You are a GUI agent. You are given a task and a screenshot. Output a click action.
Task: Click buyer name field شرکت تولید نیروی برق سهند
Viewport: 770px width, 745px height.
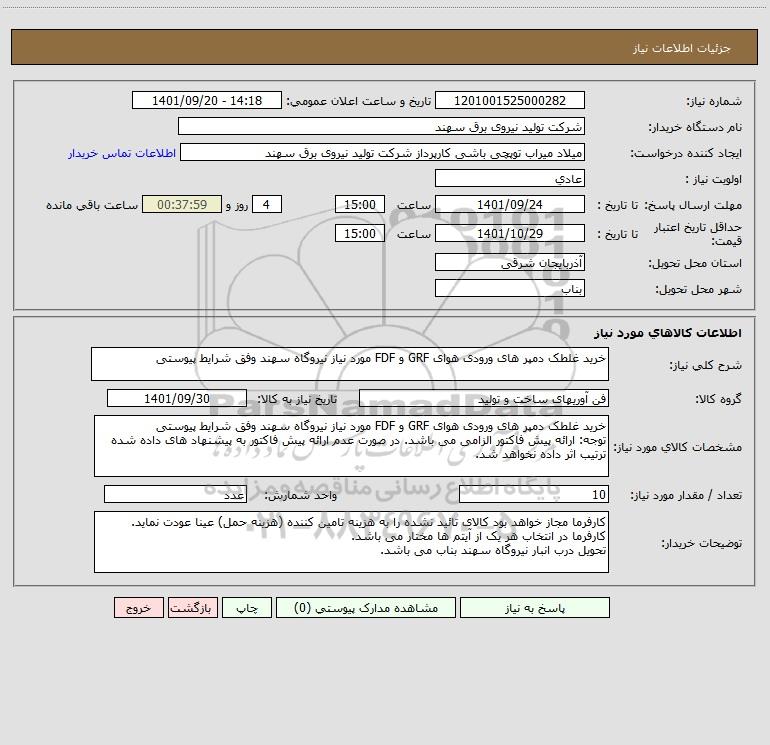(x=381, y=127)
